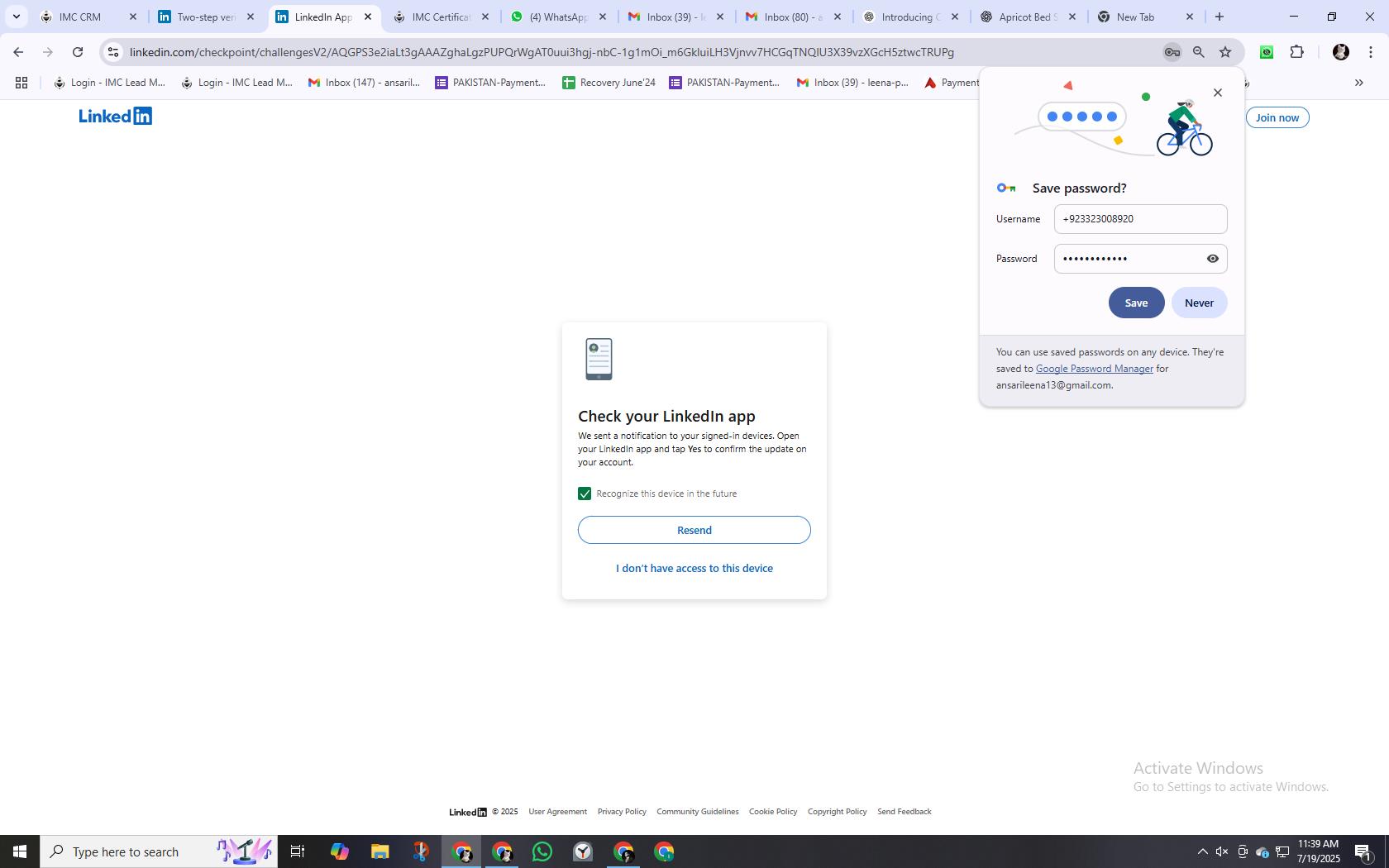Open the tab search dropdown arrow

point(16,17)
